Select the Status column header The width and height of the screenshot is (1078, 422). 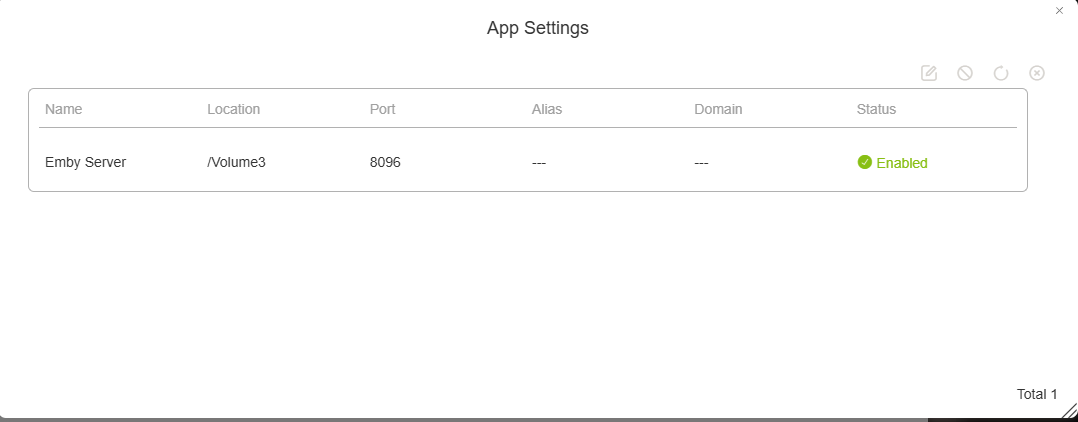pyautogui.click(x=876, y=109)
